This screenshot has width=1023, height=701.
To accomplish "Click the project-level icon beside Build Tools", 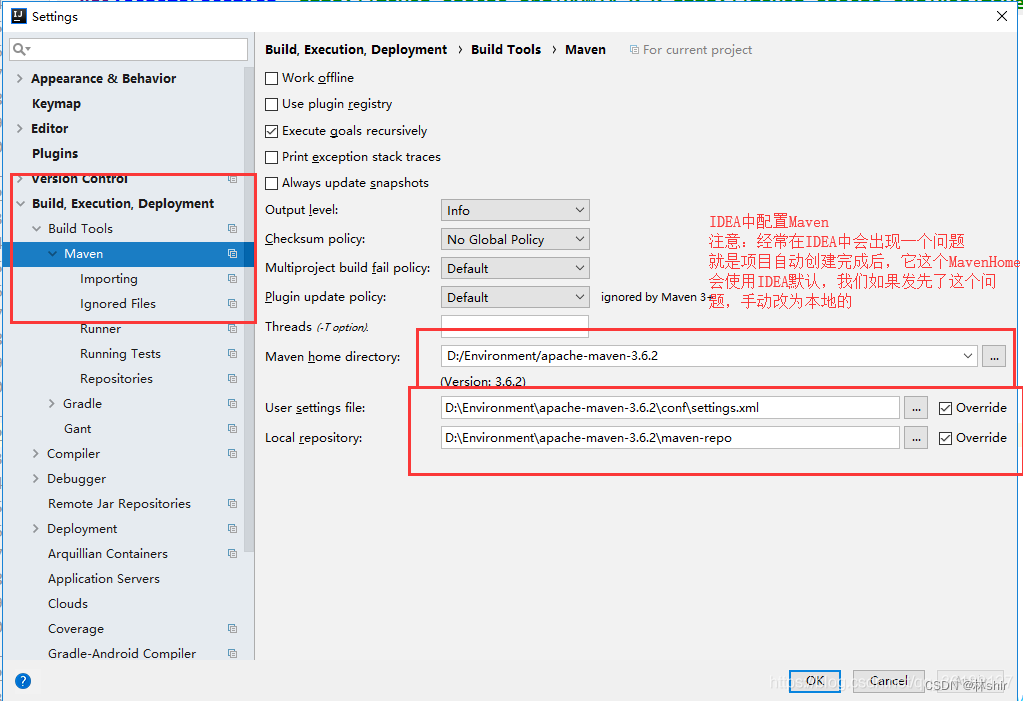I will point(232,228).
